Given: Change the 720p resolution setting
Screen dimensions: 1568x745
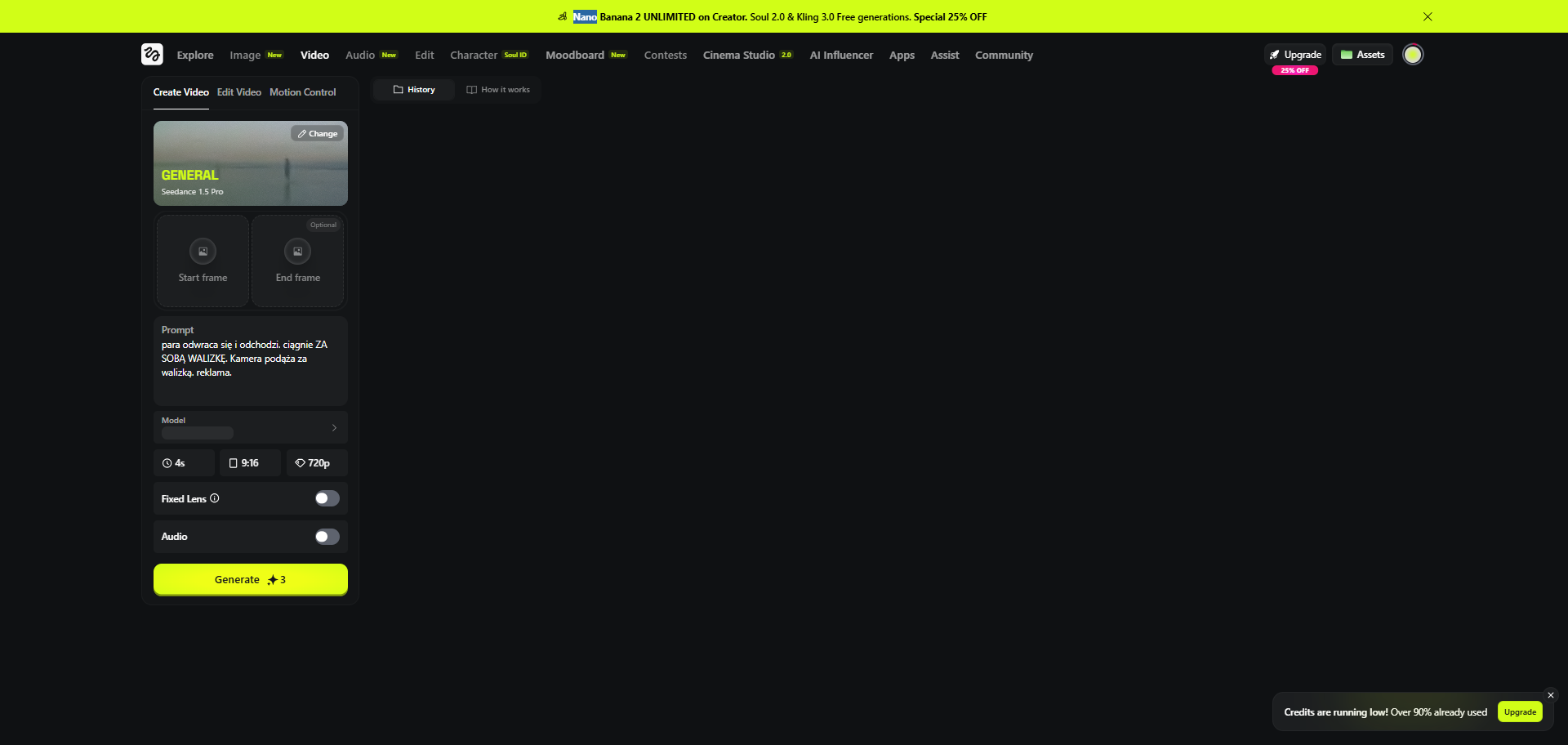Looking at the screenshot, I should click(317, 463).
